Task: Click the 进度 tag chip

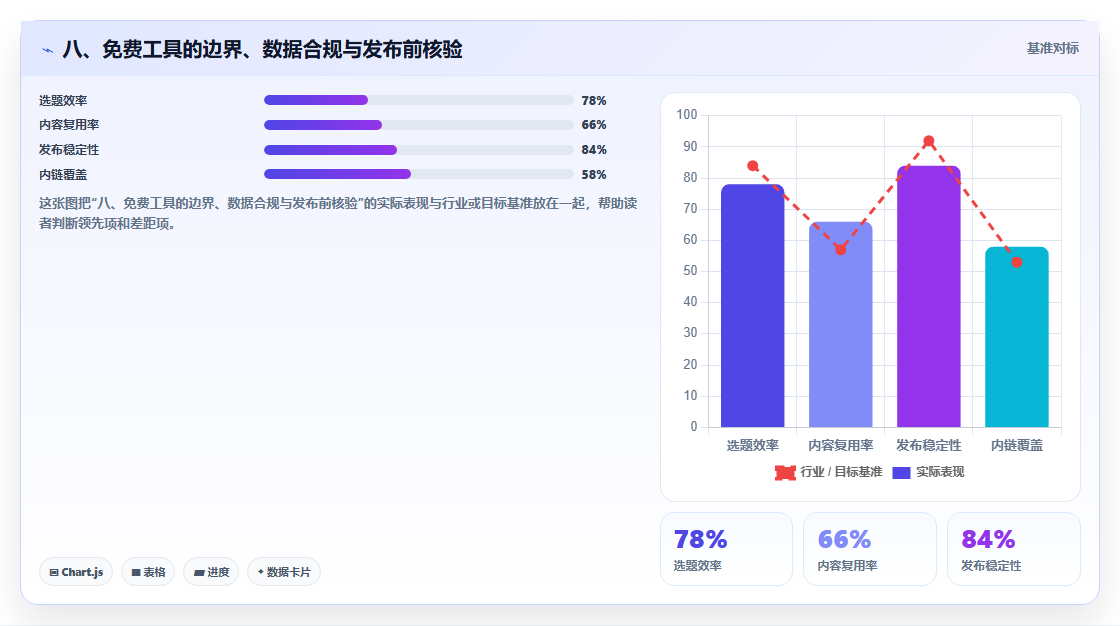Action: pos(211,572)
